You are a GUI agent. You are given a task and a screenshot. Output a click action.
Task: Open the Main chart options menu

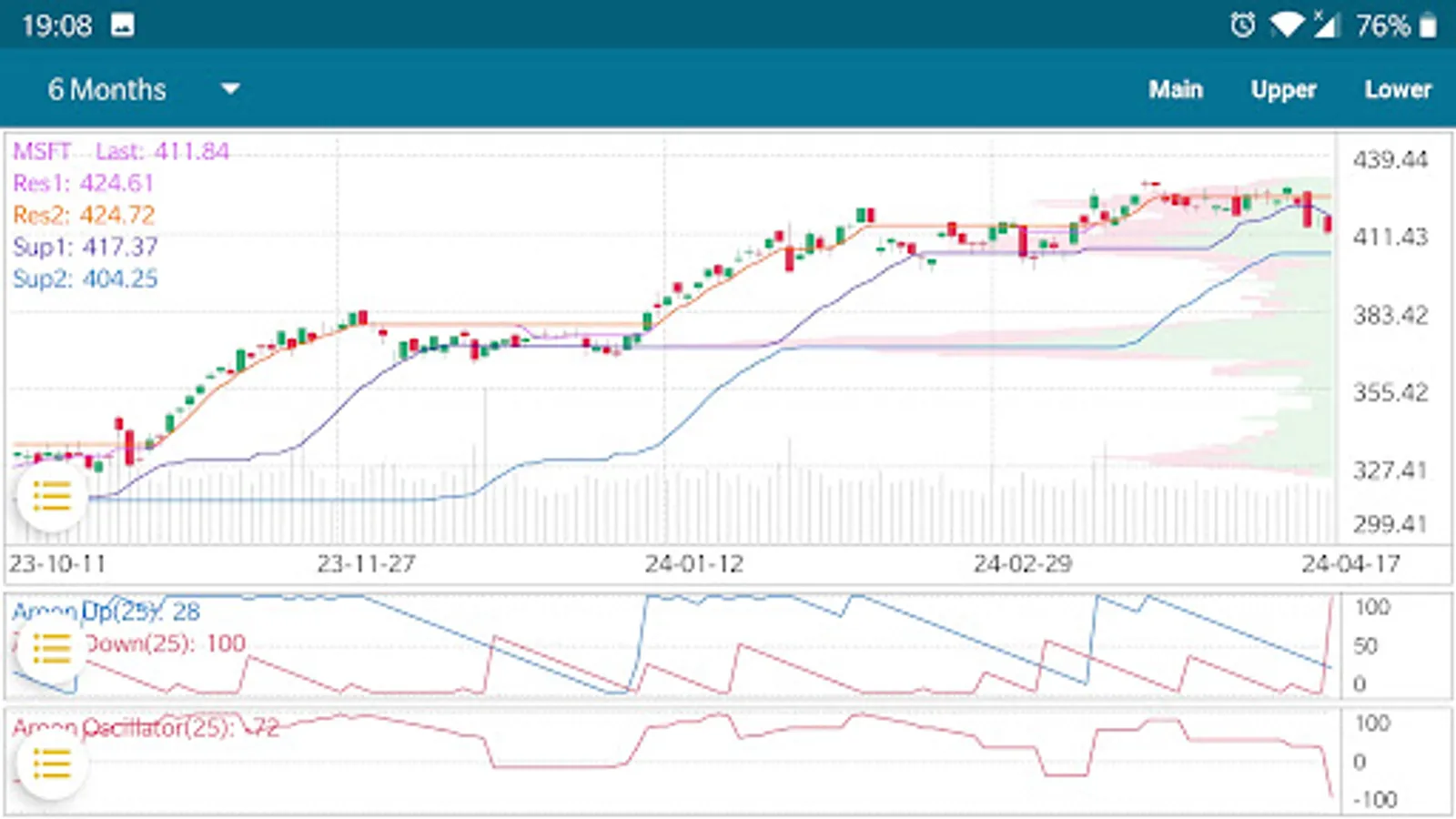1178,88
